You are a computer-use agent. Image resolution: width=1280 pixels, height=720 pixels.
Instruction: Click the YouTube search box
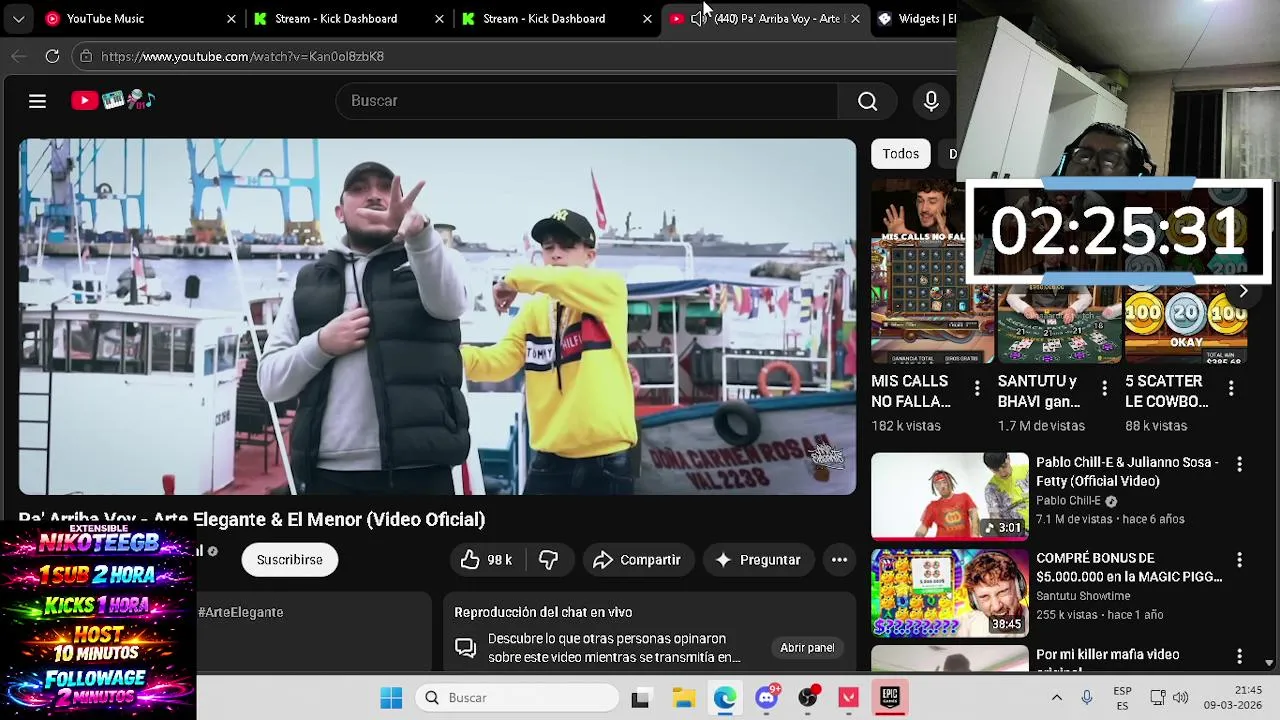click(x=587, y=101)
